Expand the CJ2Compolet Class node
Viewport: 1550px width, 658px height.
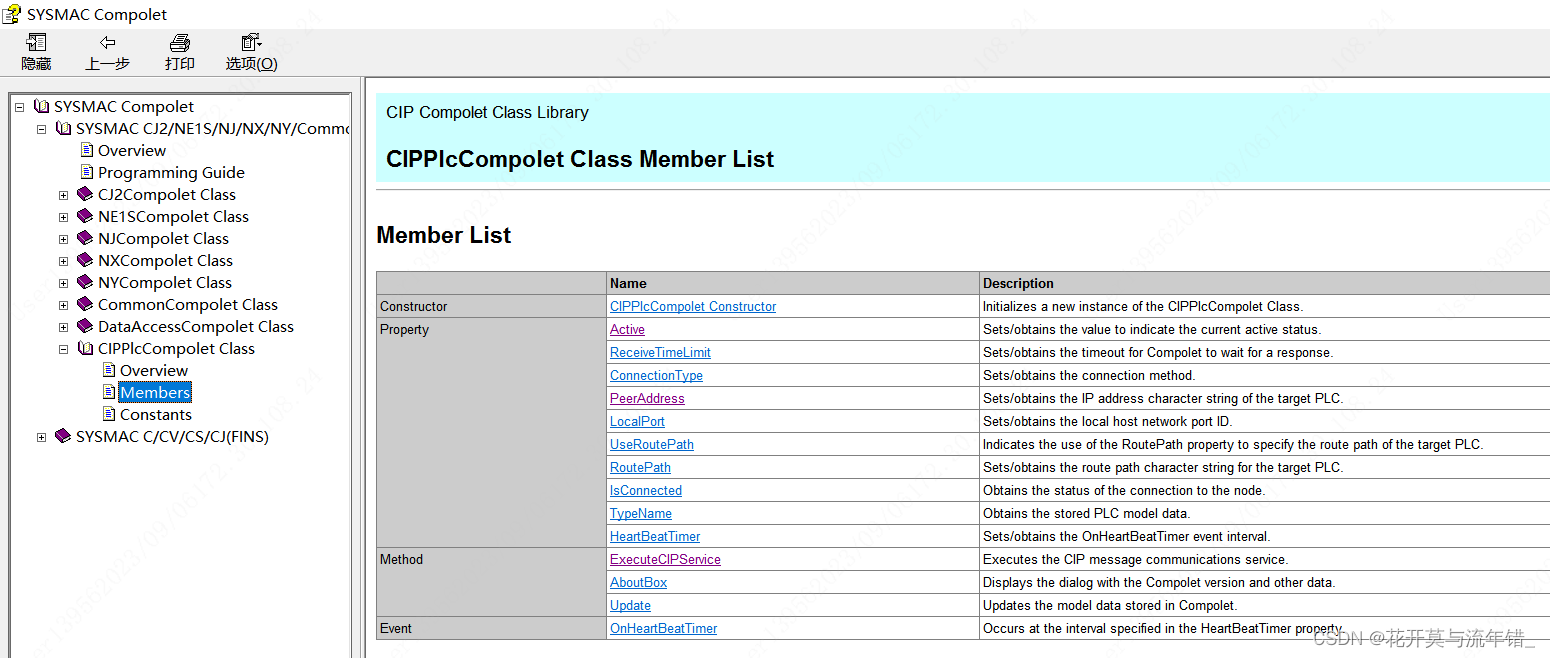coord(63,195)
